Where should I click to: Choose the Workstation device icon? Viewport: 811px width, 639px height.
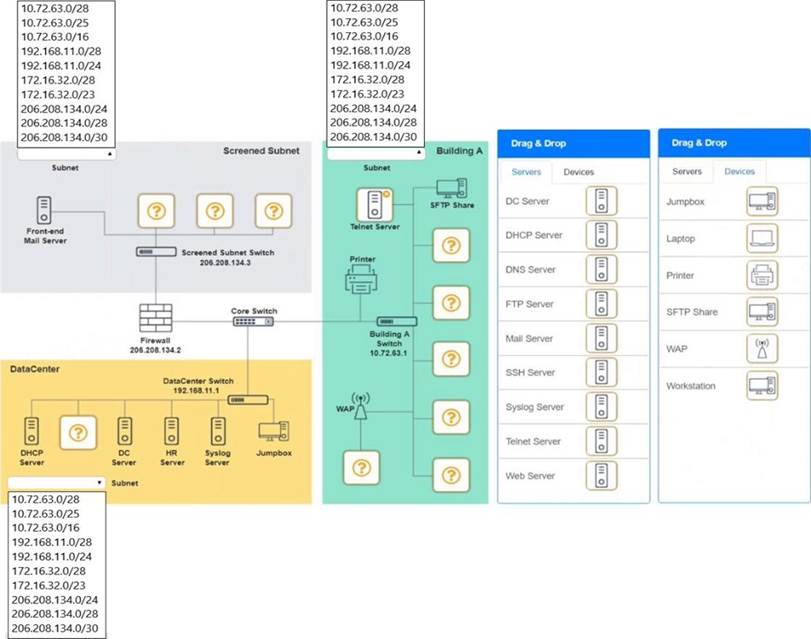762,385
